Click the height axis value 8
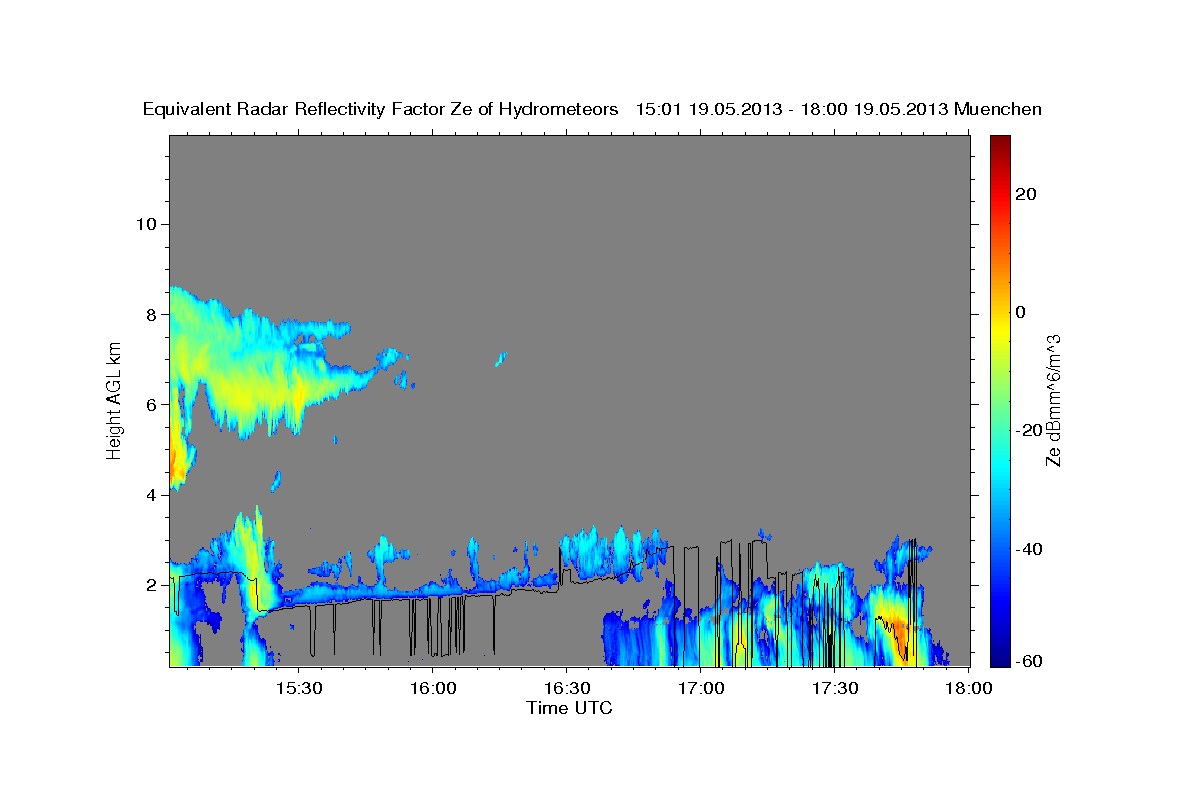This screenshot has width=1200, height=800. click(x=150, y=314)
